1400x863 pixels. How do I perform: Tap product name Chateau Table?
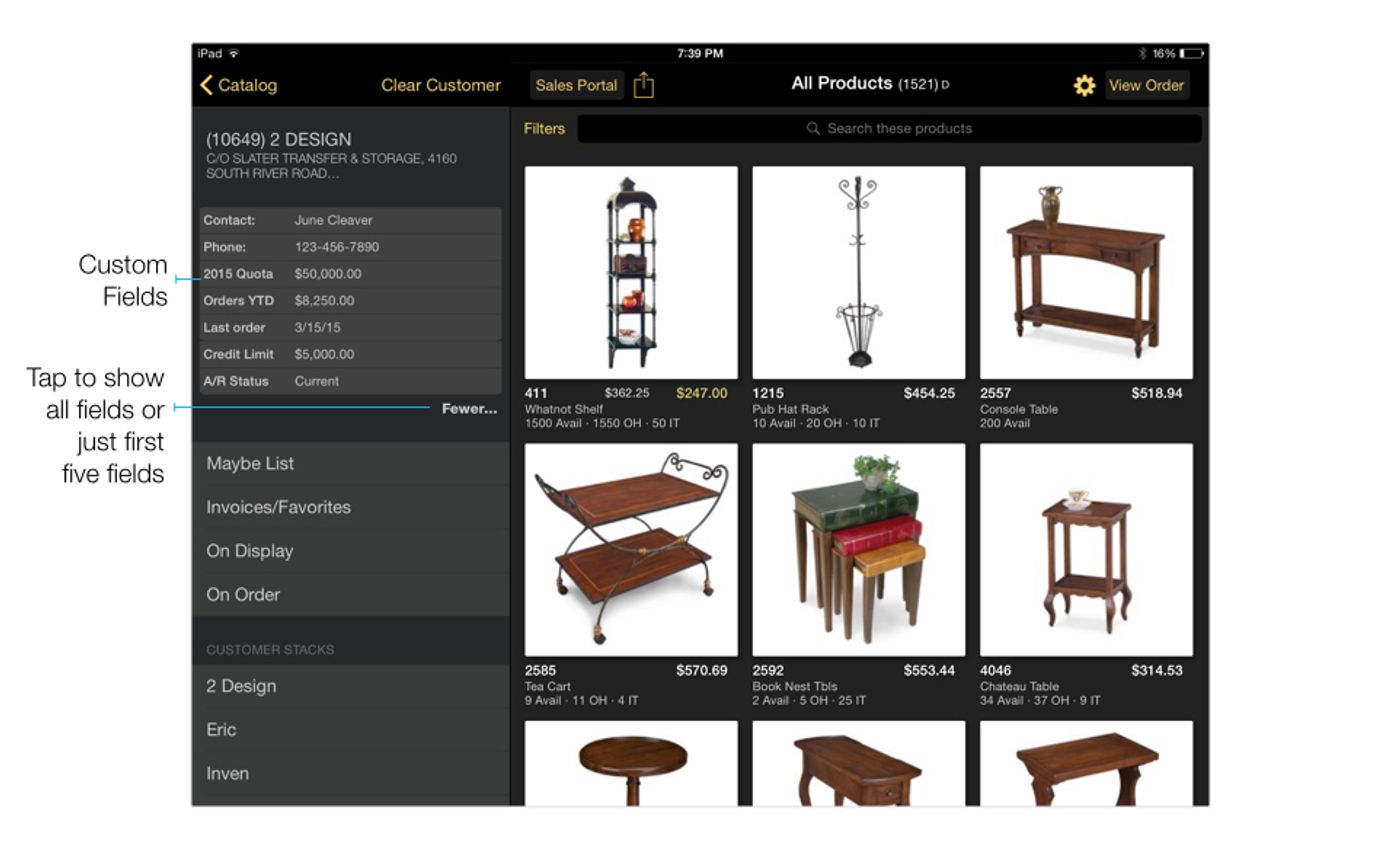1019,687
